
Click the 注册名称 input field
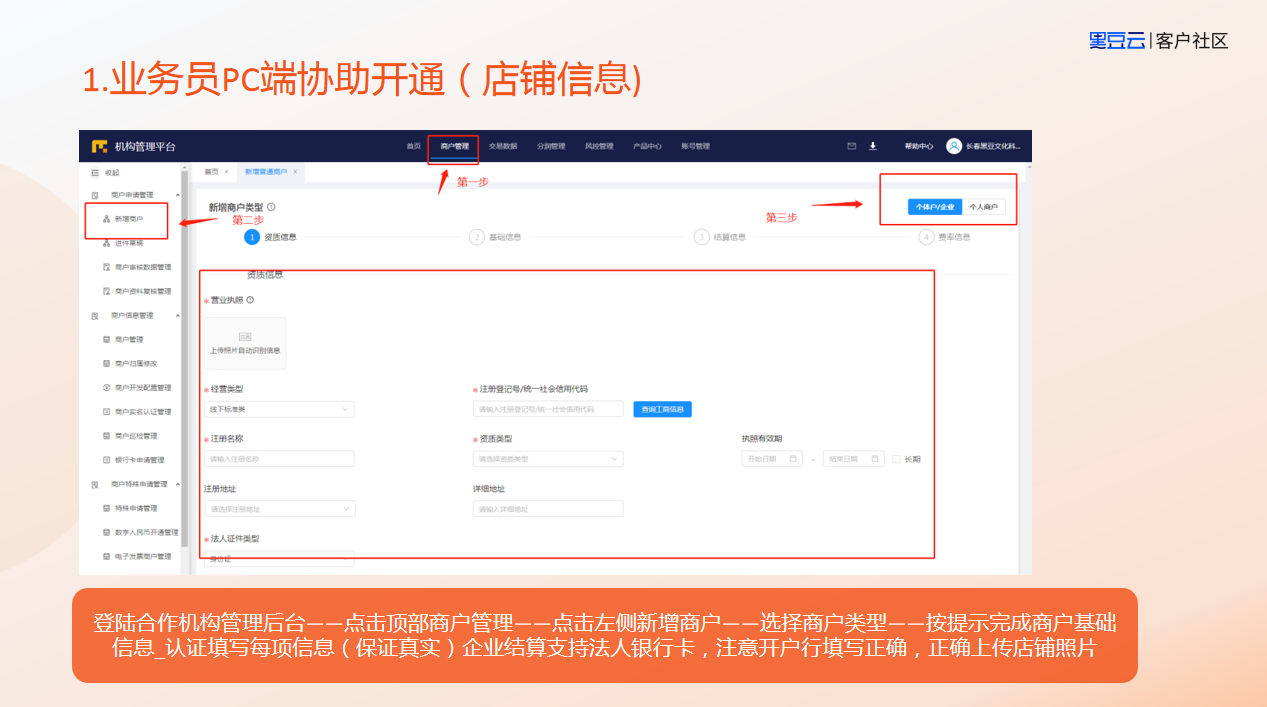(x=279, y=459)
